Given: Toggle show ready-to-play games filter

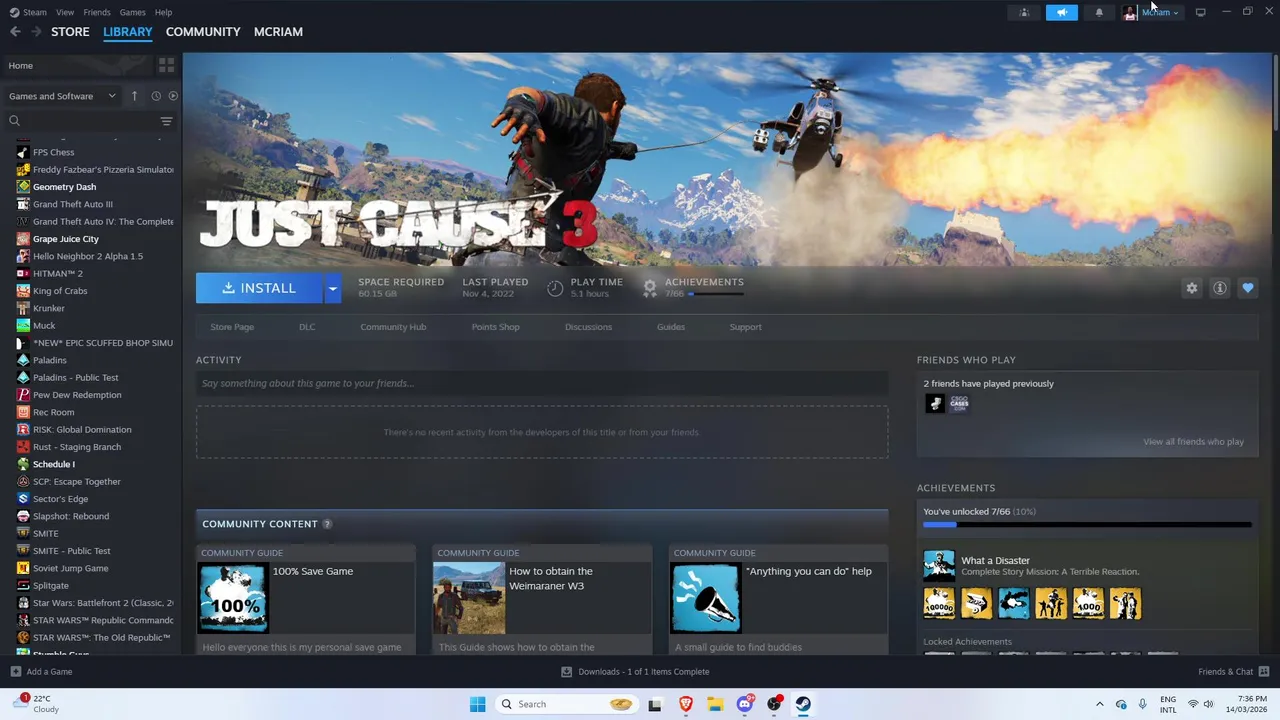Looking at the screenshot, I should click(x=173, y=96).
